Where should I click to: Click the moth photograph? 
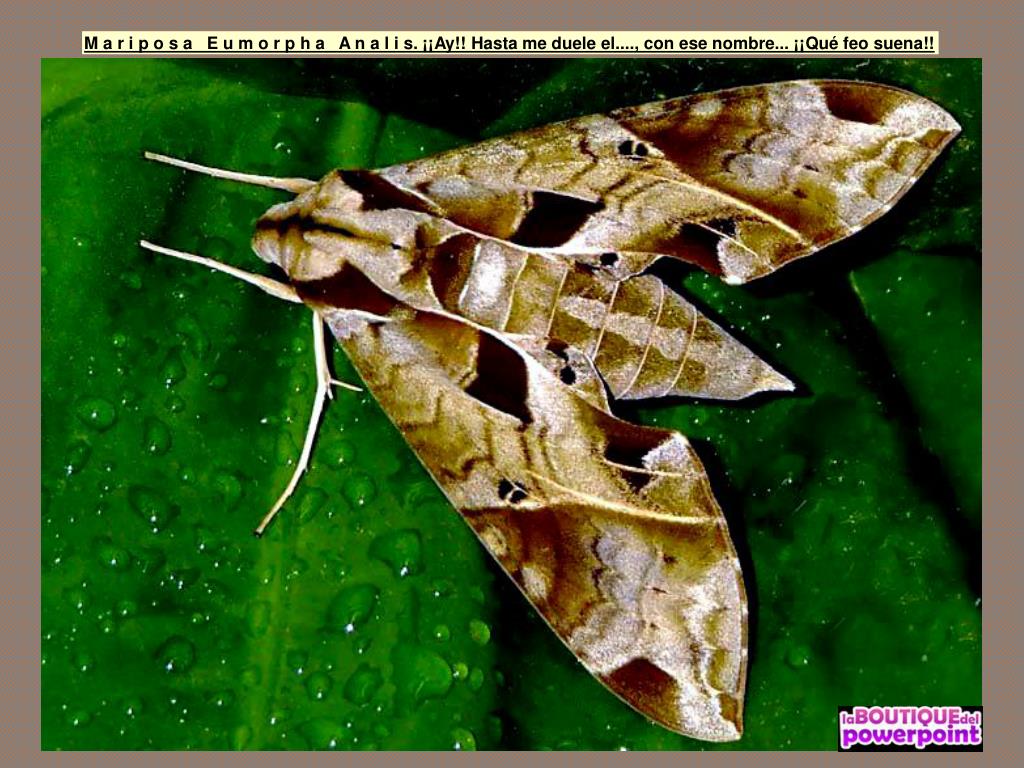point(511,404)
